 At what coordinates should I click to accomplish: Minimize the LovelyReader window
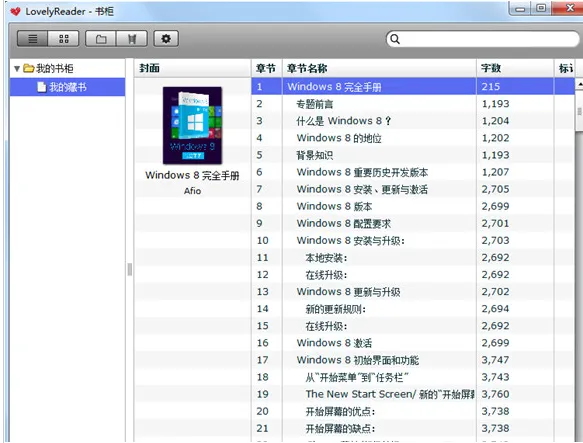520,9
